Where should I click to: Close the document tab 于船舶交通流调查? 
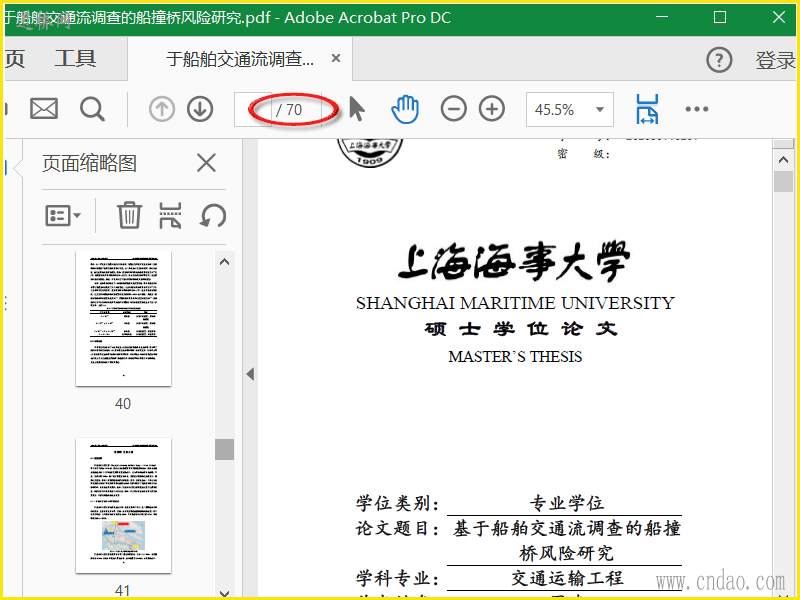336,59
